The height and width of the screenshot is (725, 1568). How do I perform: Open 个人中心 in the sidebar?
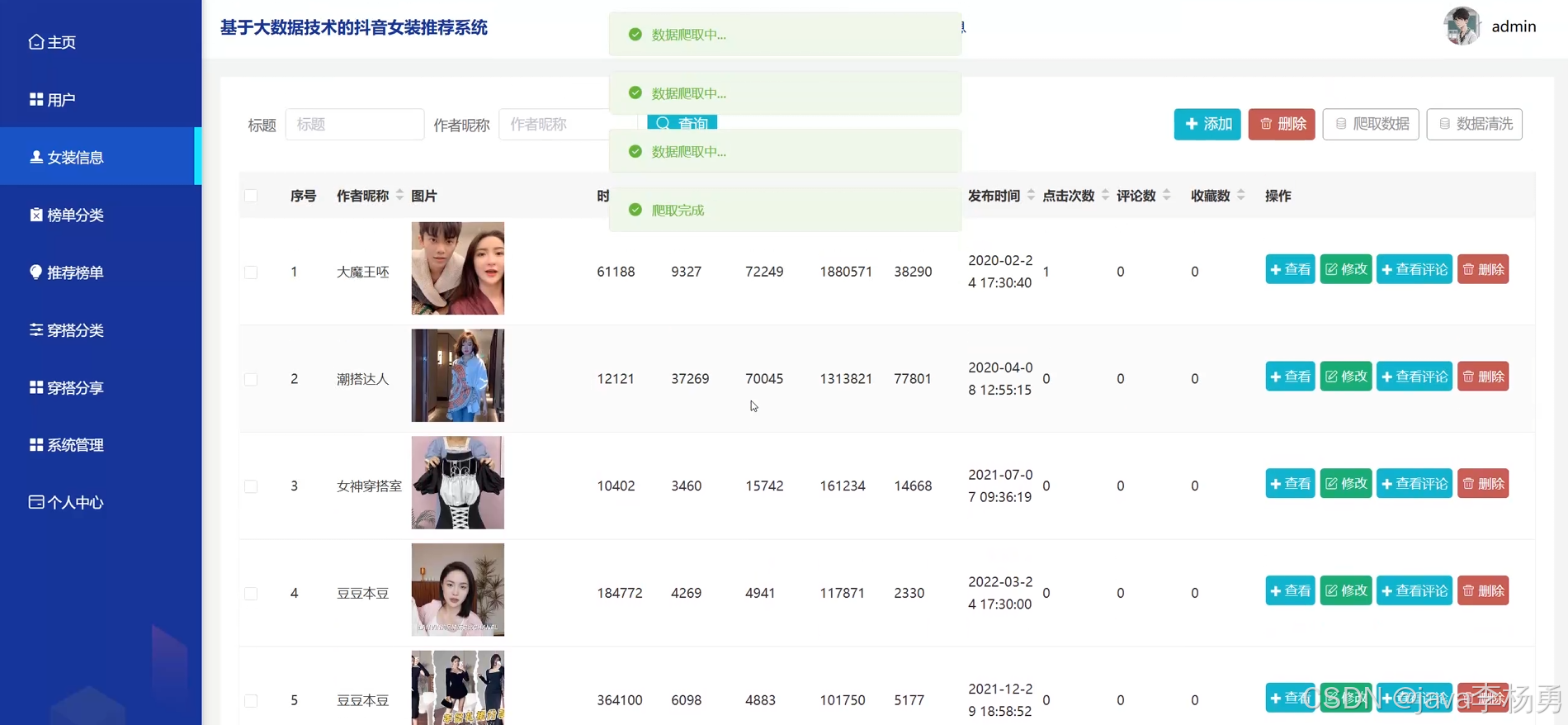tap(101, 502)
